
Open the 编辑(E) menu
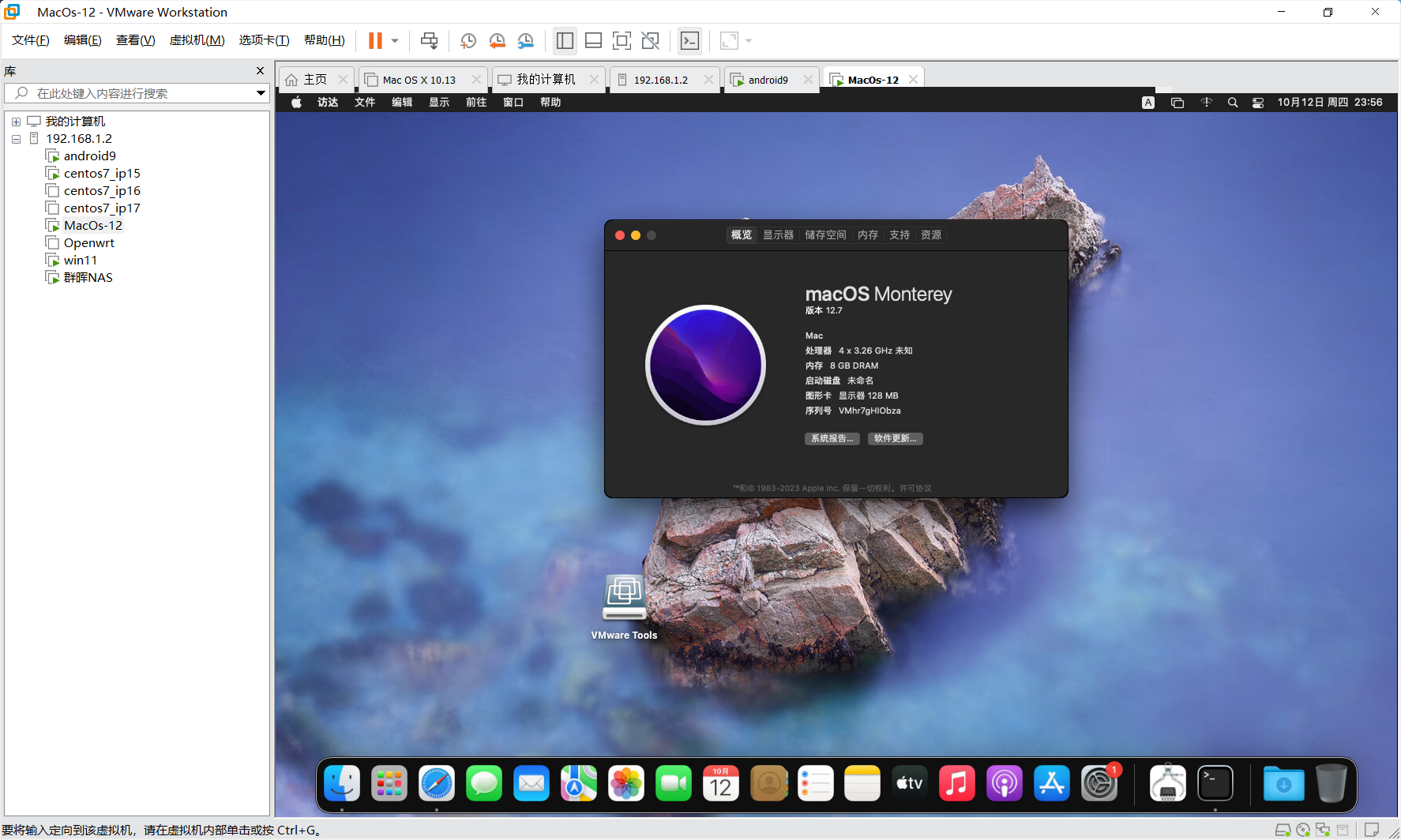pyautogui.click(x=83, y=40)
